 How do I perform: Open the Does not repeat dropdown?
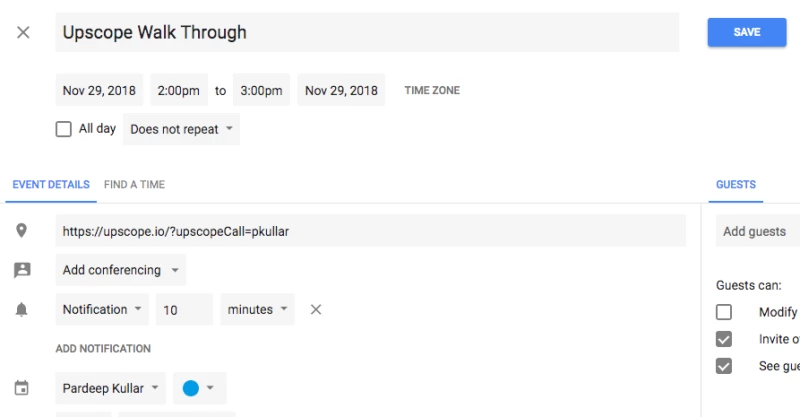[x=181, y=129]
